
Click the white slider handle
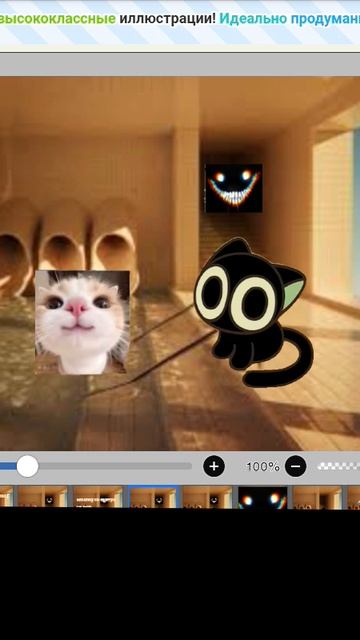click(27, 466)
